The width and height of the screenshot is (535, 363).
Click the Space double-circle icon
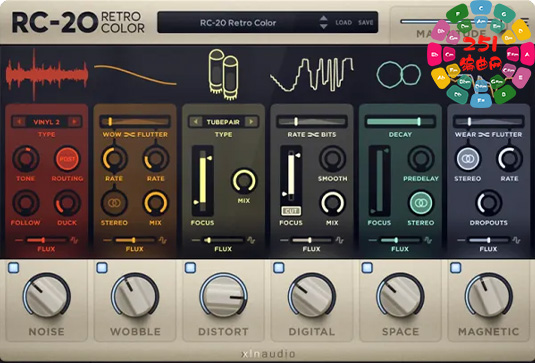tap(399, 74)
